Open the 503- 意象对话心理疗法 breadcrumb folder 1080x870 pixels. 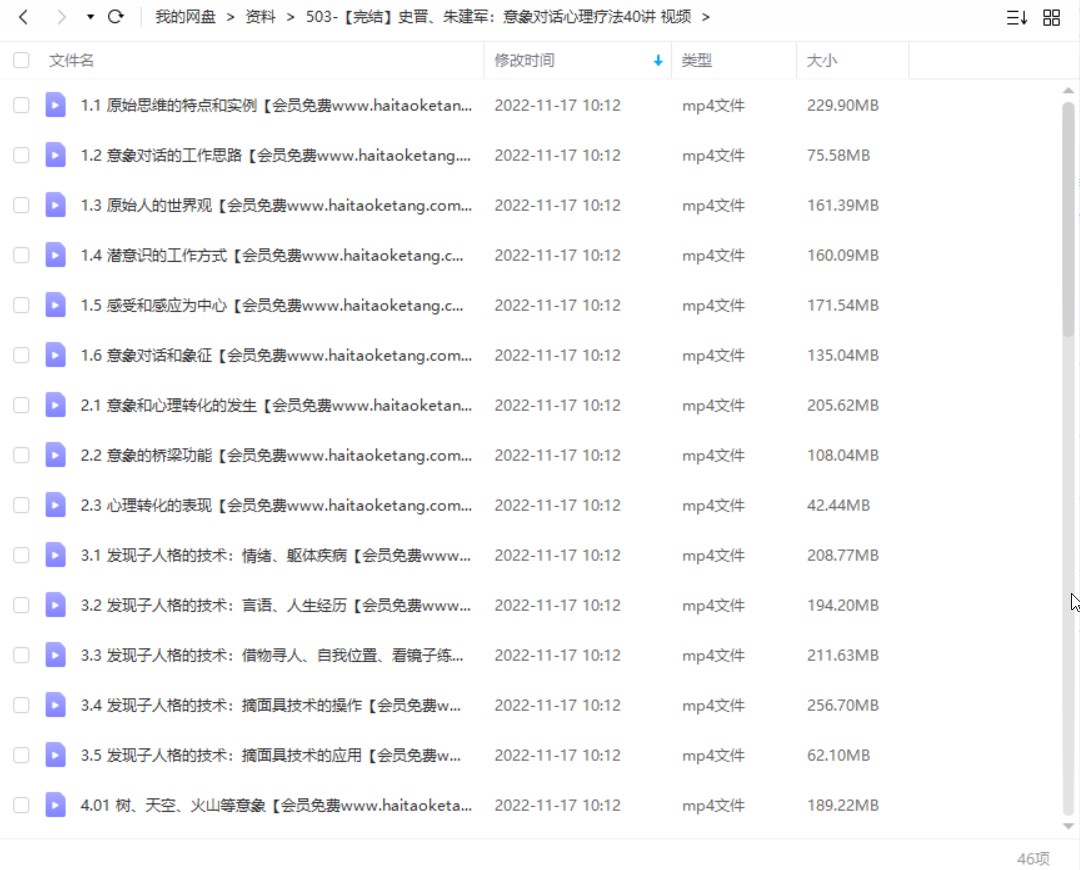tap(499, 17)
